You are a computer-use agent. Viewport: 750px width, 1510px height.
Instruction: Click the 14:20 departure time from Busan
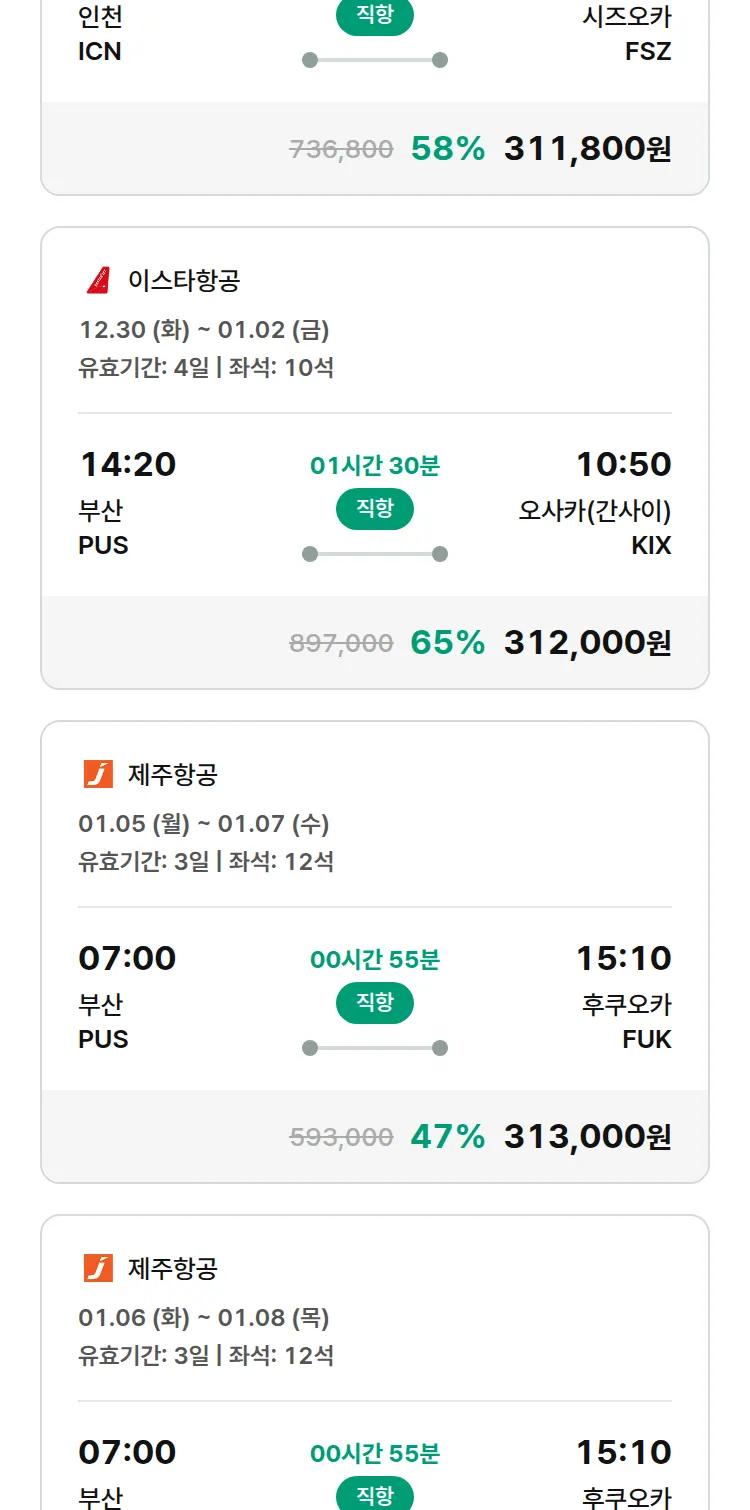coord(127,465)
